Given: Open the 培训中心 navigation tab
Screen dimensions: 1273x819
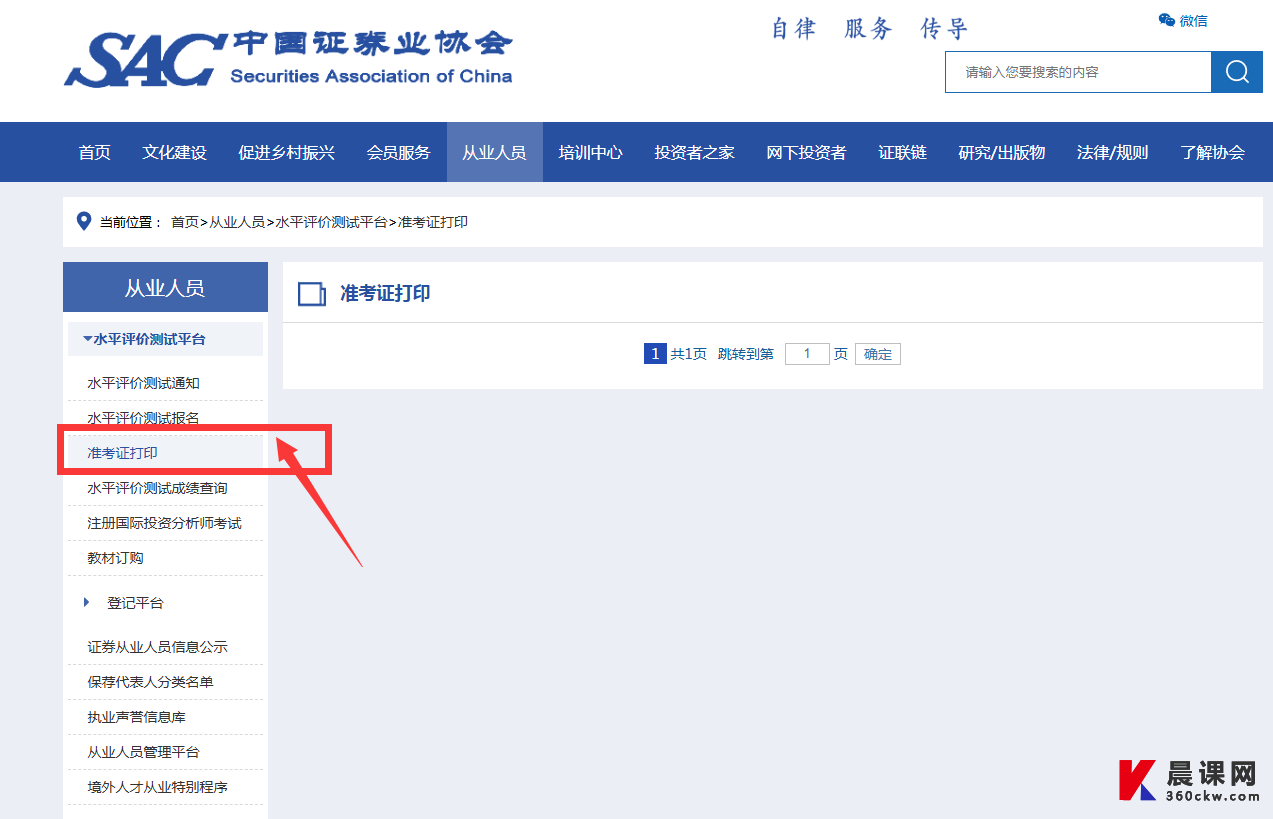Looking at the screenshot, I should pos(591,152).
